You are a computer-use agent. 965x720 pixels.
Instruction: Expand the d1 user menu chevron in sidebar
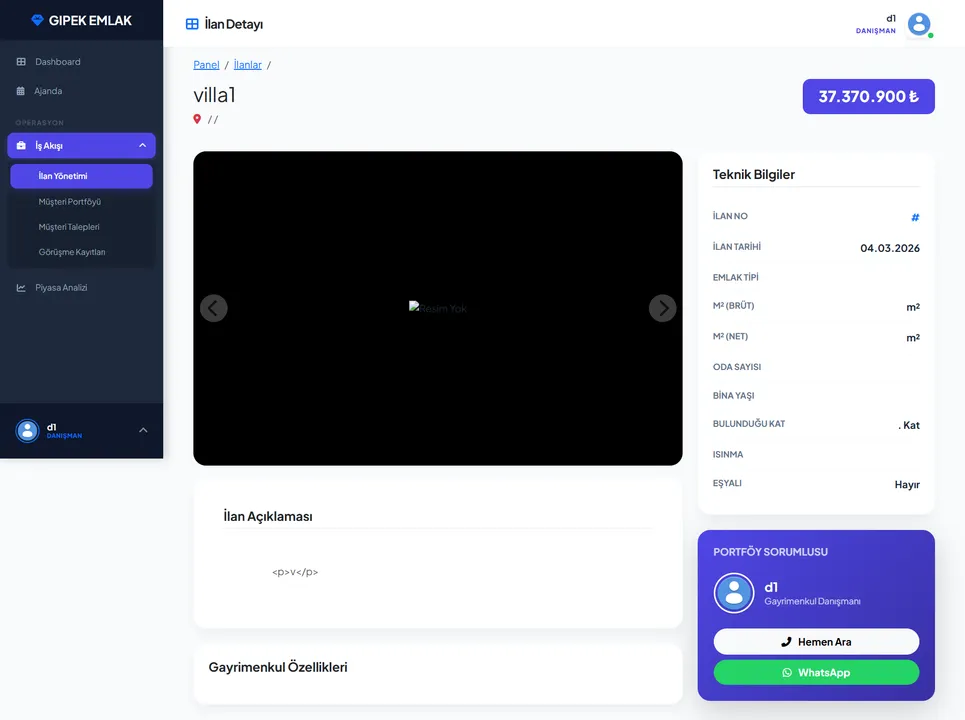(142, 430)
